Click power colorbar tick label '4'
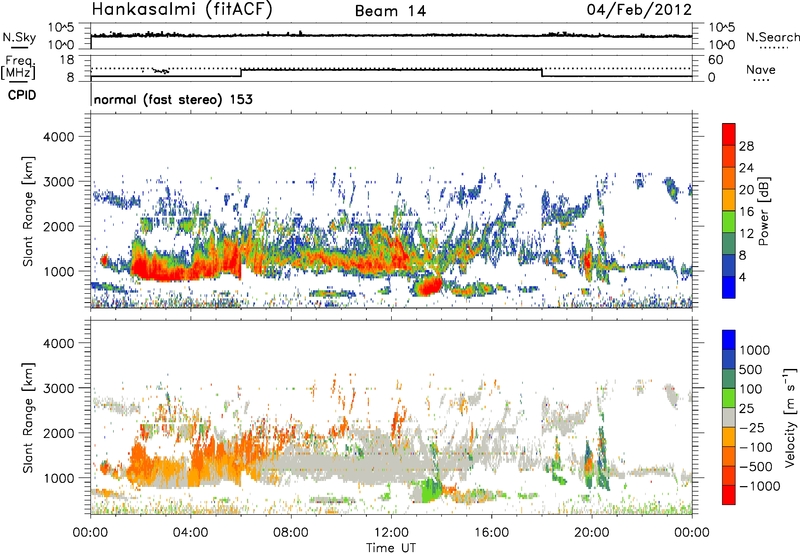 coord(742,277)
